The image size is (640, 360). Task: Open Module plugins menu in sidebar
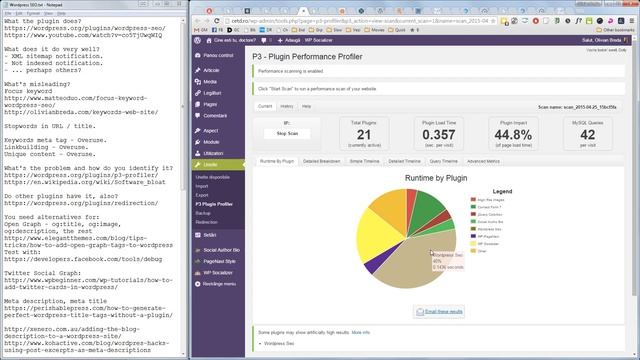(218, 142)
